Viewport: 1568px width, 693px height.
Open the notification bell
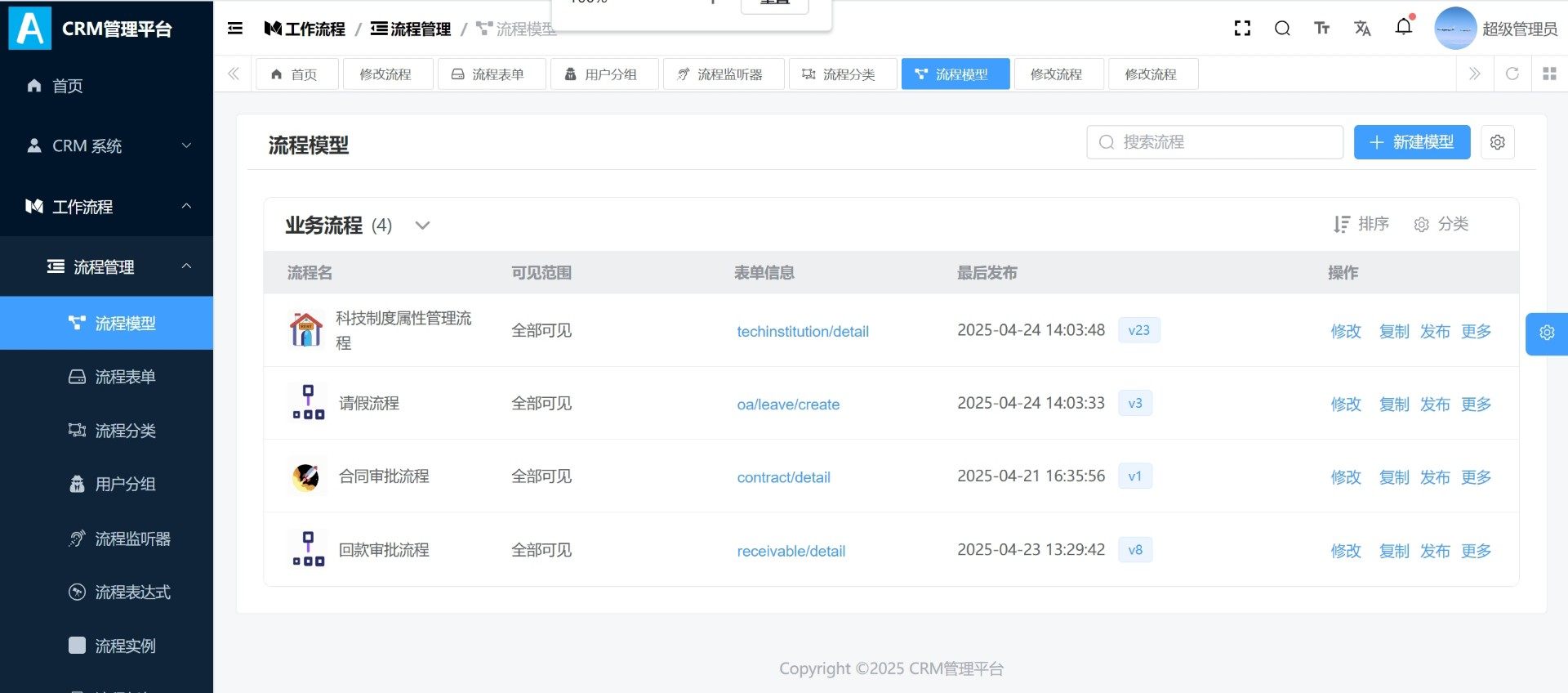1403,27
